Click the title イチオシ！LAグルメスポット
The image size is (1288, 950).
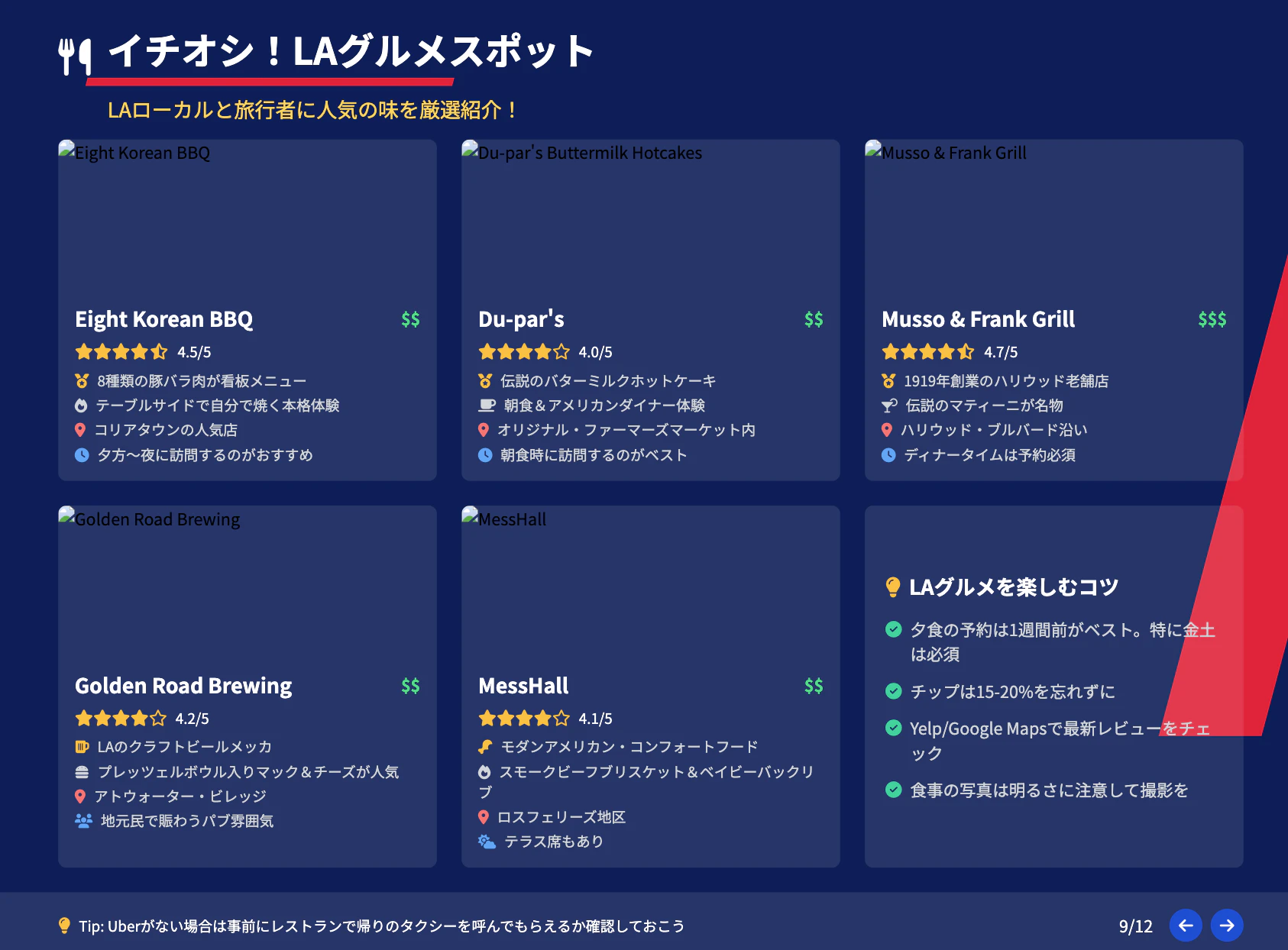pos(351,51)
